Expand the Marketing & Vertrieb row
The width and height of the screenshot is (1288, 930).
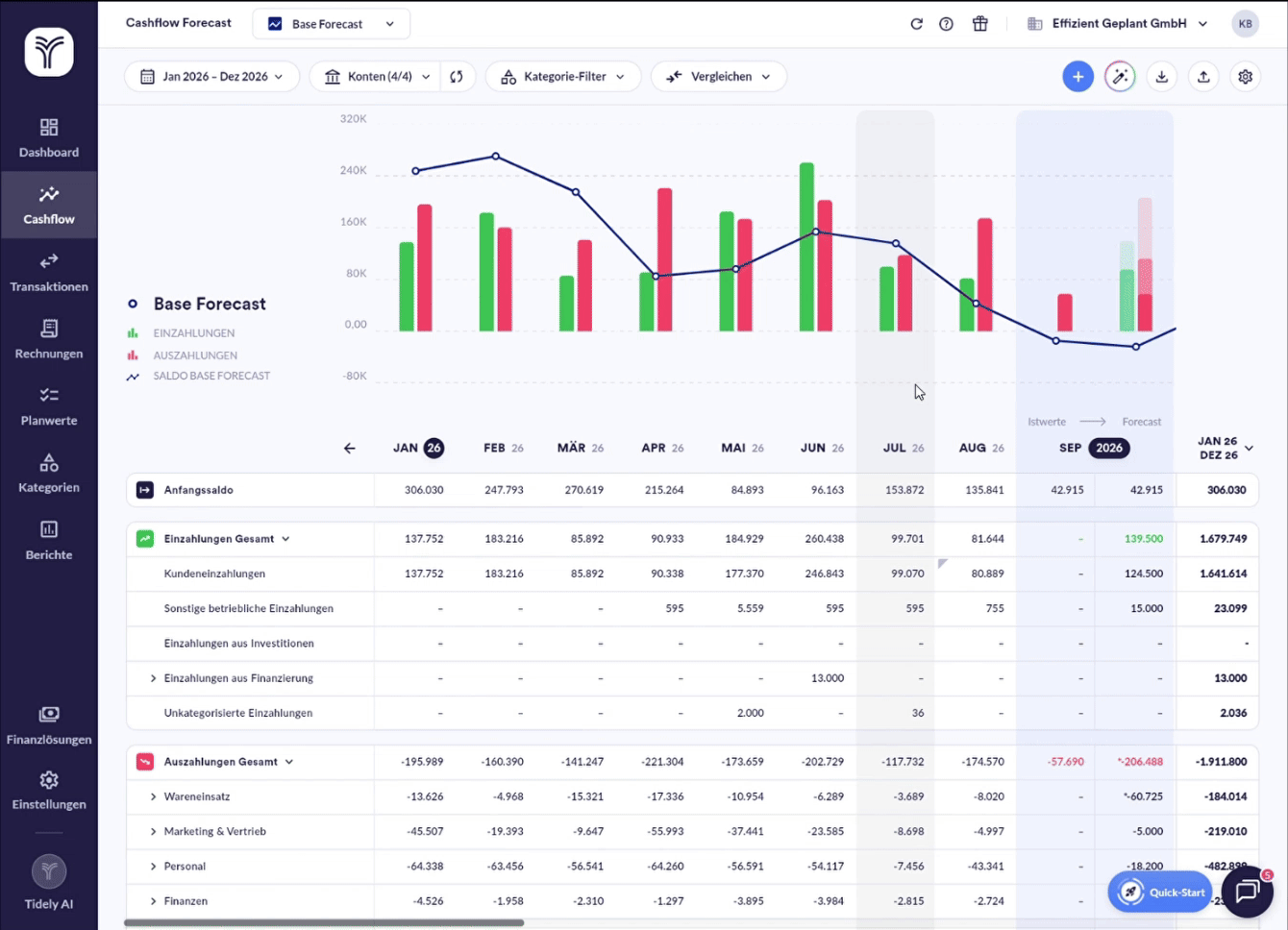pos(153,832)
